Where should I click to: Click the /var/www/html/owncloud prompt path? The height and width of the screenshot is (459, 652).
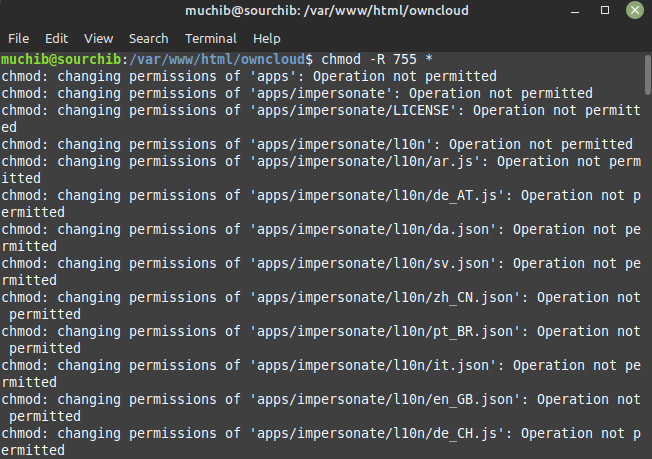click(x=217, y=59)
